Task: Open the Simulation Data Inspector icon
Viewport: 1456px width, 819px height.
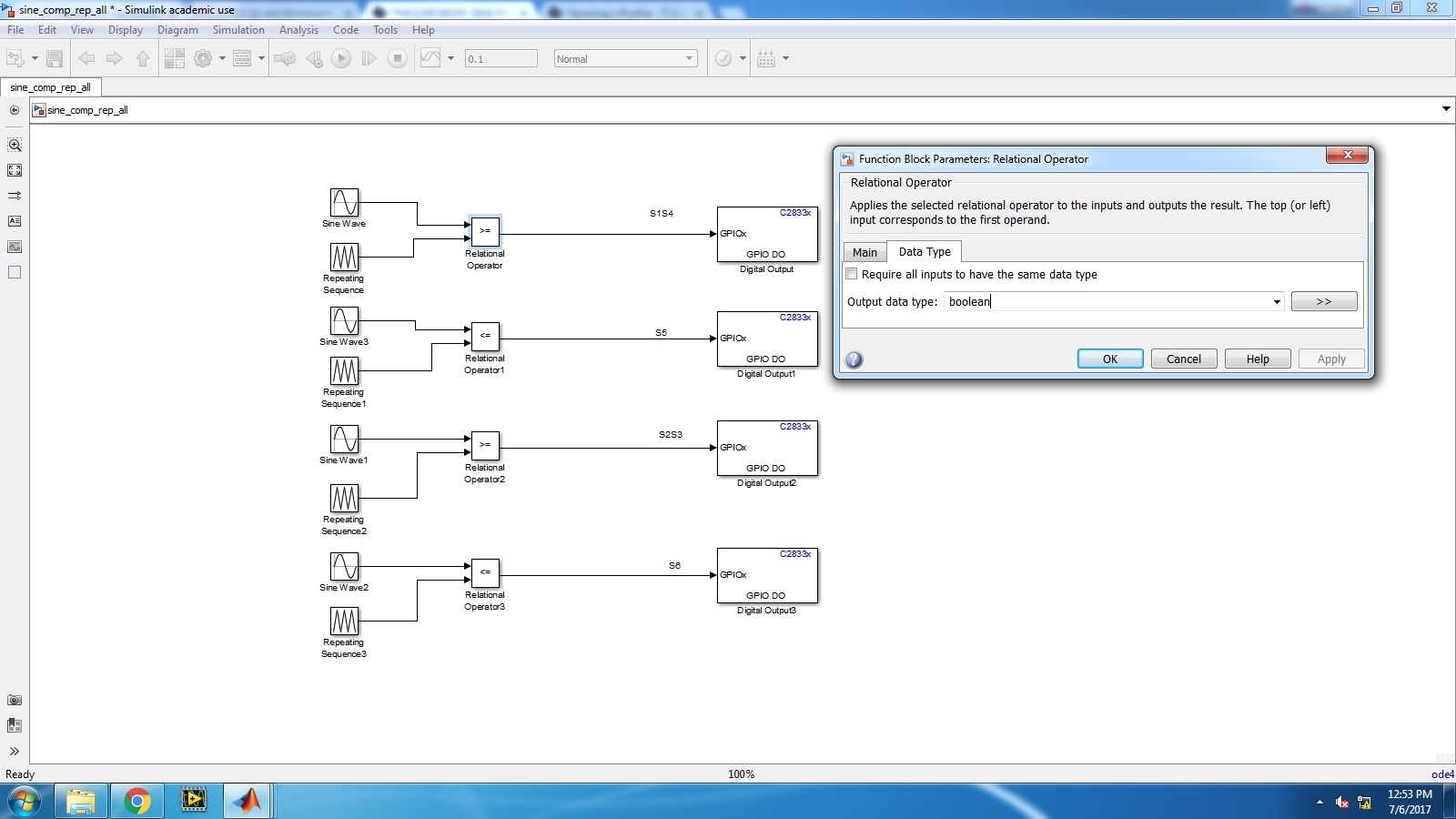Action: point(430,58)
